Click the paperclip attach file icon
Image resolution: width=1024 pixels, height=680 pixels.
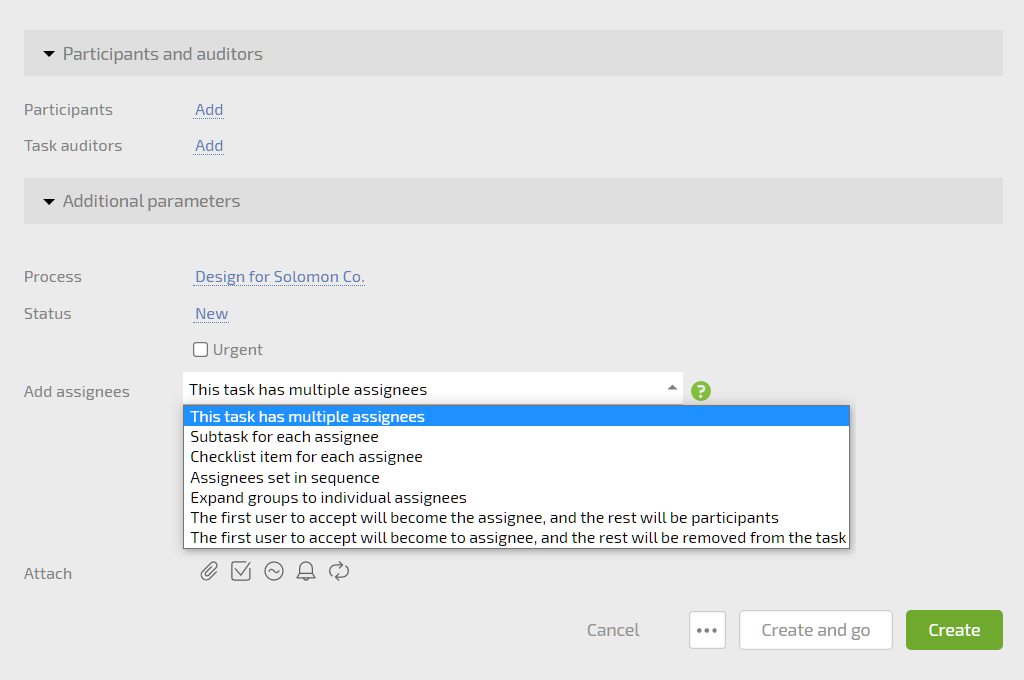pyautogui.click(x=209, y=572)
